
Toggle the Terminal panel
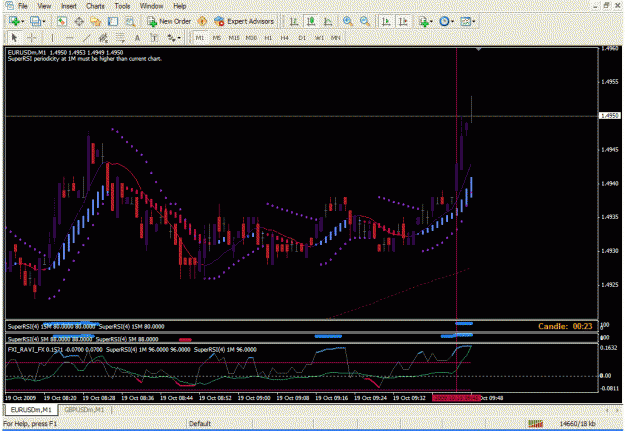[x=113, y=22]
